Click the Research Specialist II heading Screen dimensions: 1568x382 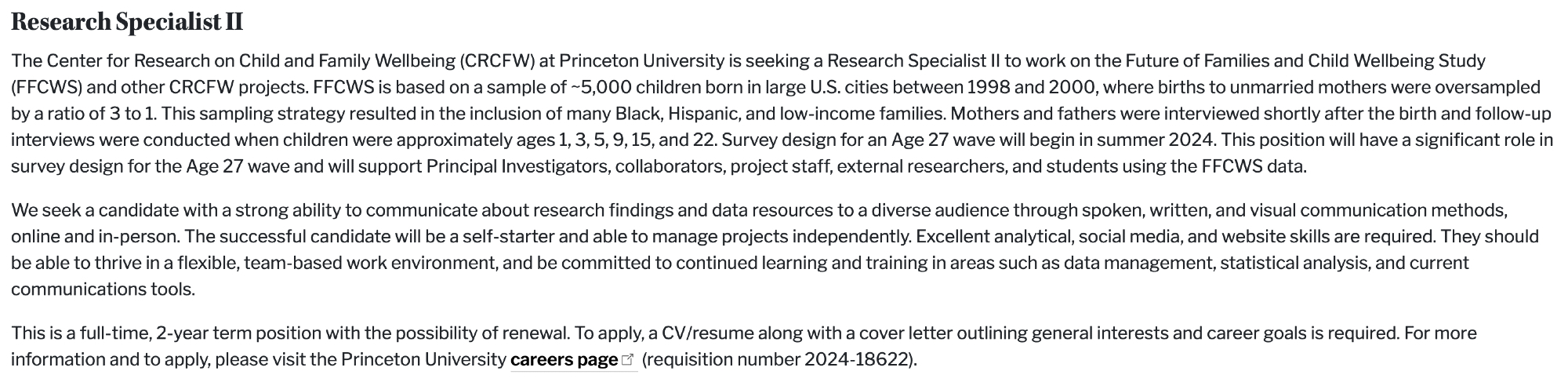tap(127, 23)
